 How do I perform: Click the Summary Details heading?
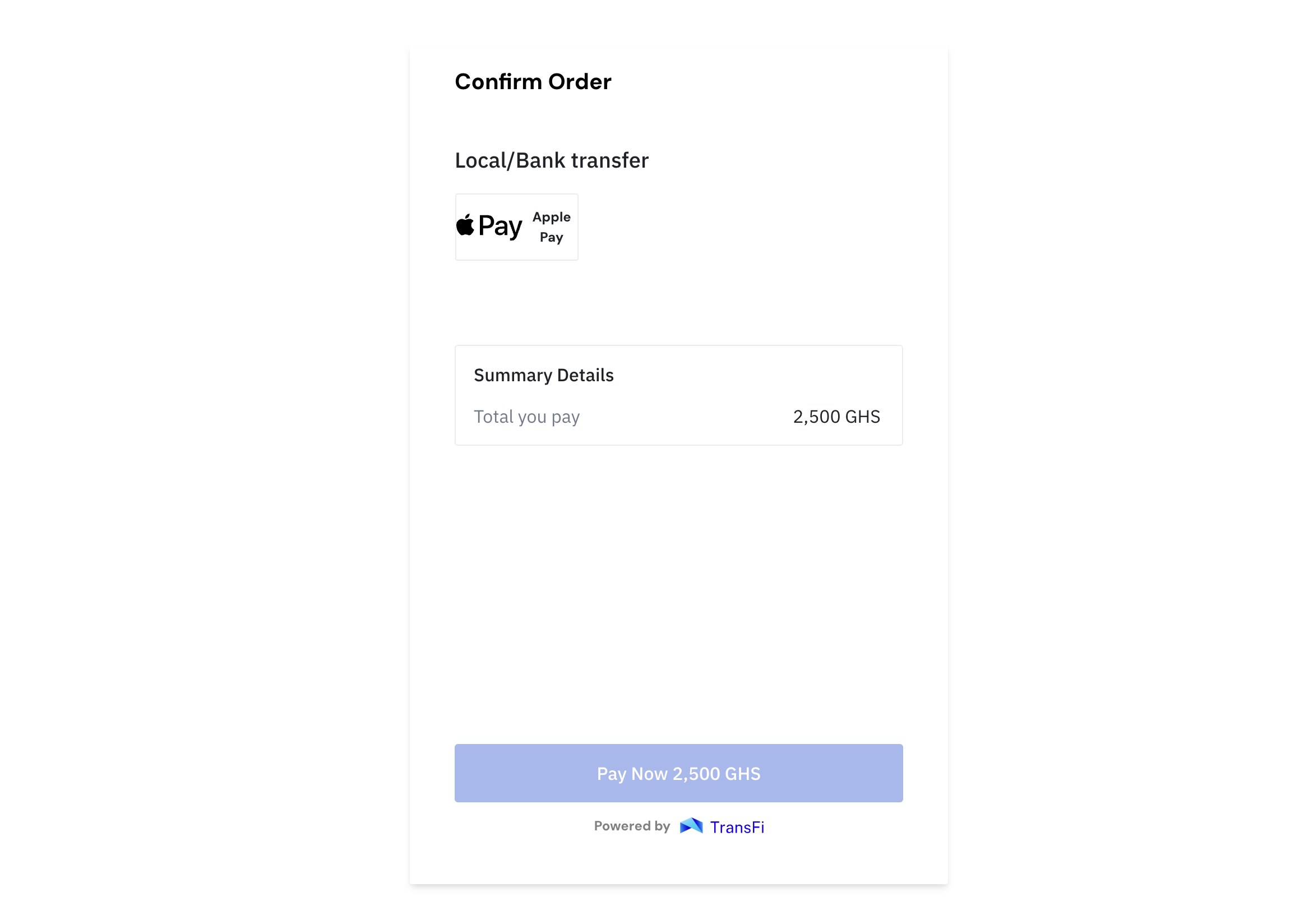pos(543,376)
